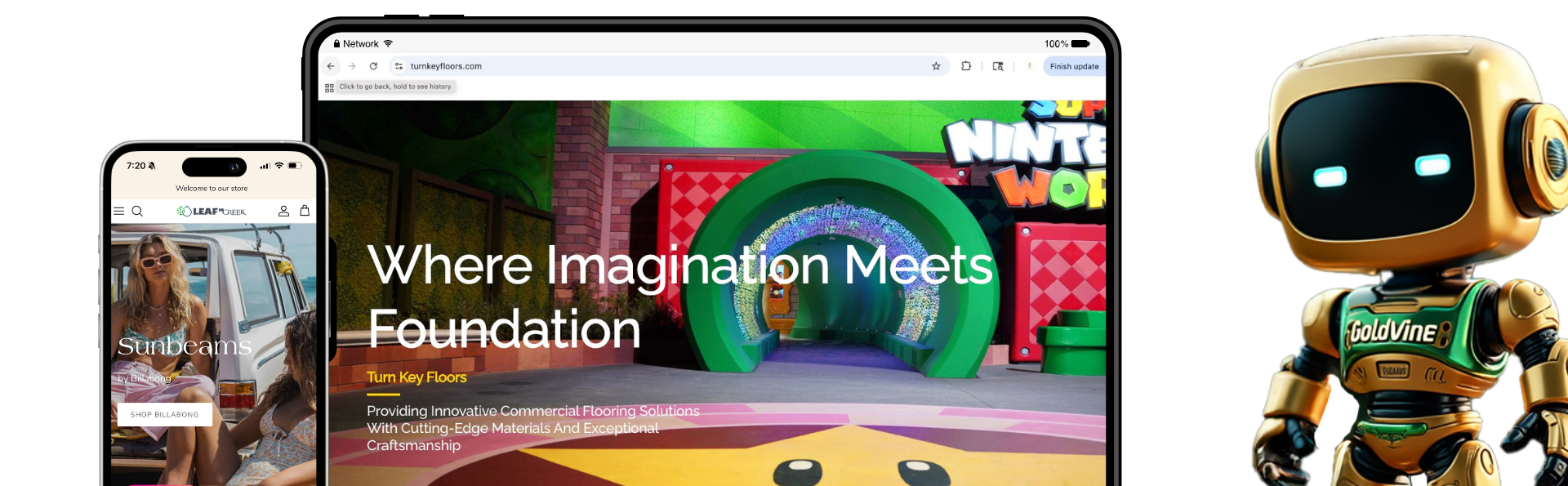The width and height of the screenshot is (1568, 486).
Task: Click the tab search icon in toolbar
Action: click(x=997, y=66)
